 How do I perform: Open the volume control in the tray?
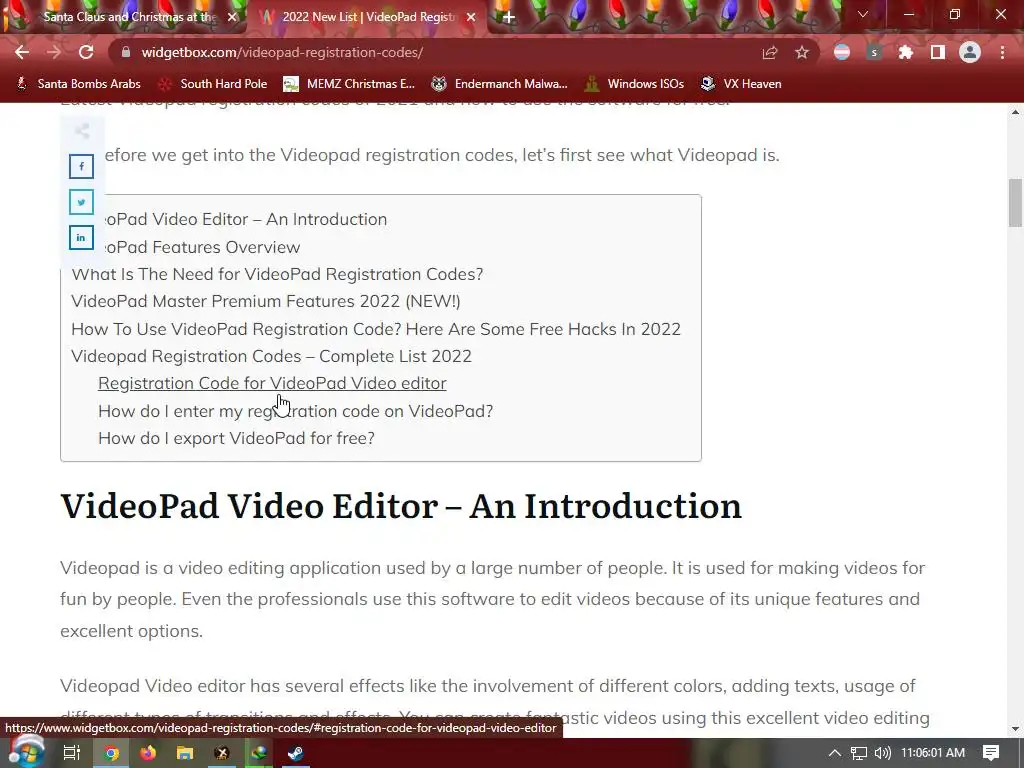coord(882,753)
